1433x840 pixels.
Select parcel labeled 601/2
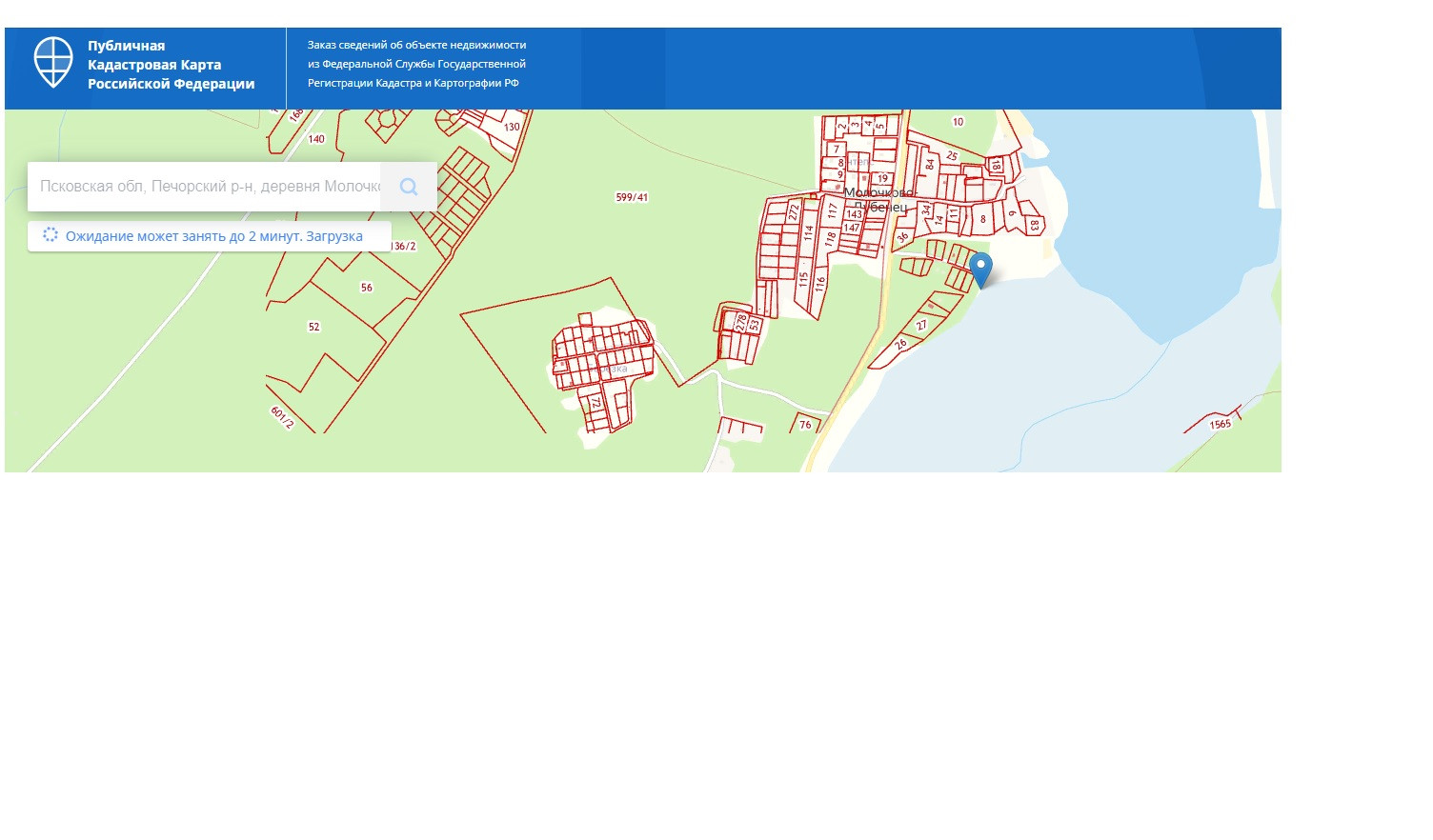click(x=282, y=417)
